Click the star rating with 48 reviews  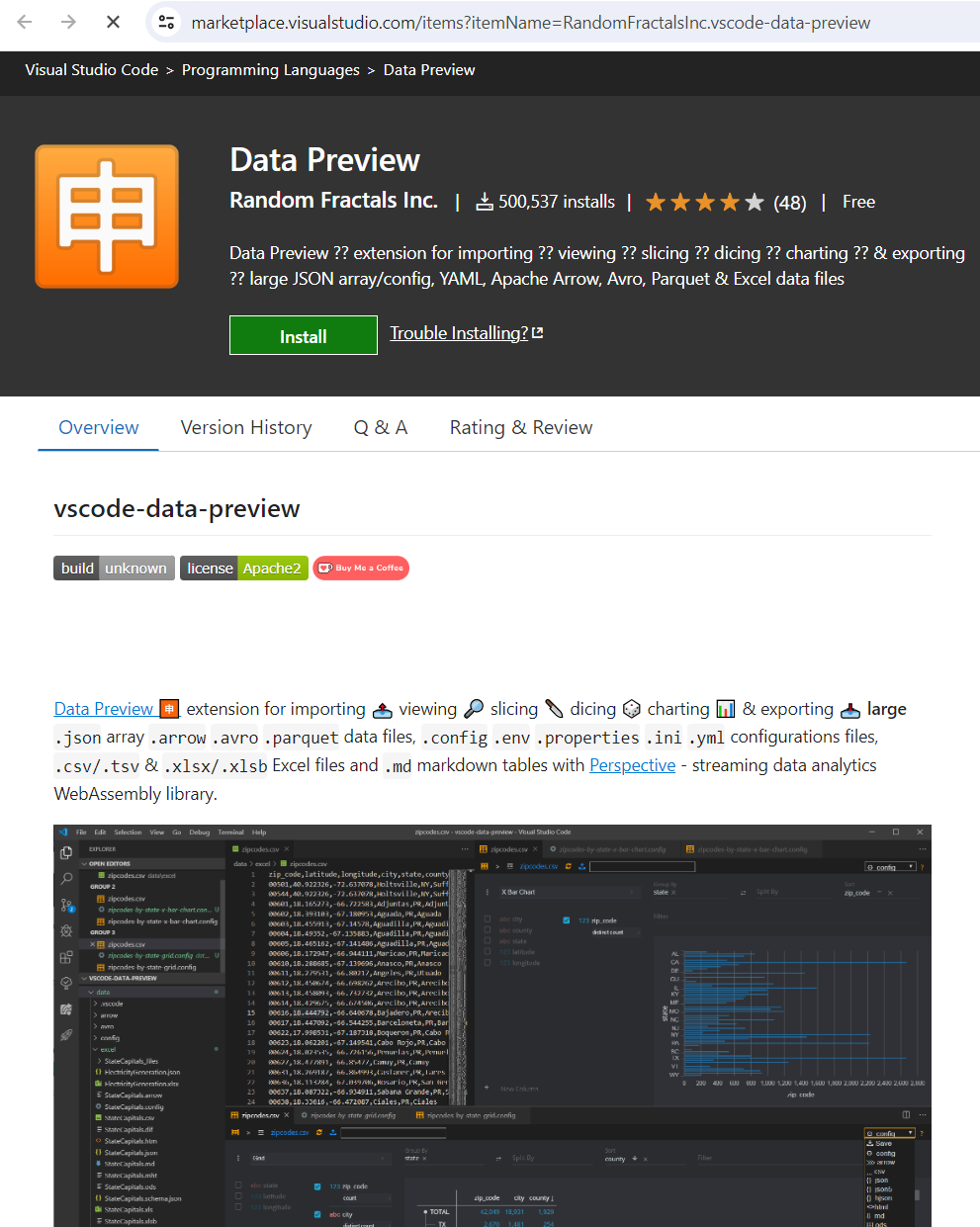726,202
